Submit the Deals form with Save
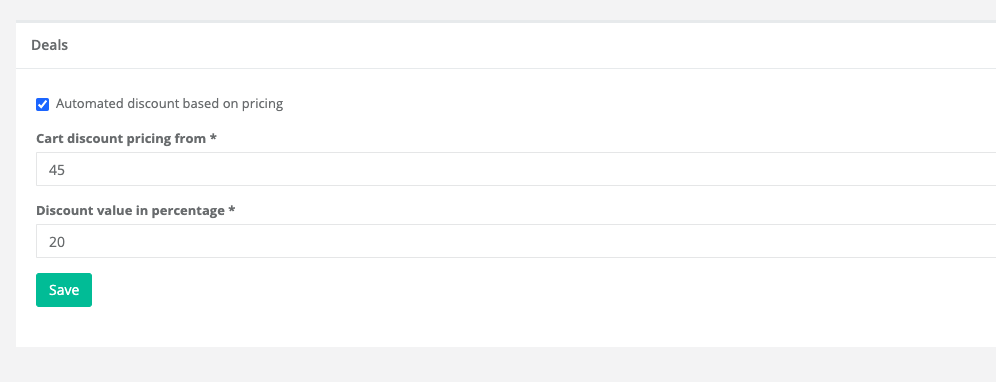This screenshot has height=382, width=996. pyautogui.click(x=64, y=290)
